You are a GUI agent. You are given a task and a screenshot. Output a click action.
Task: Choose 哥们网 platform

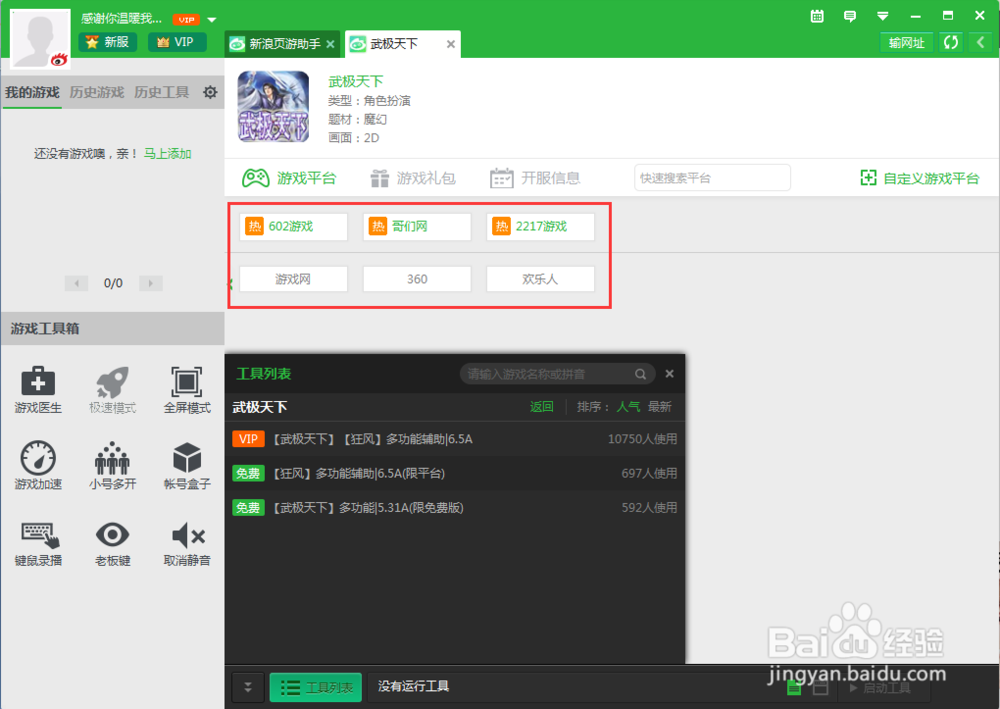pyautogui.click(x=417, y=226)
